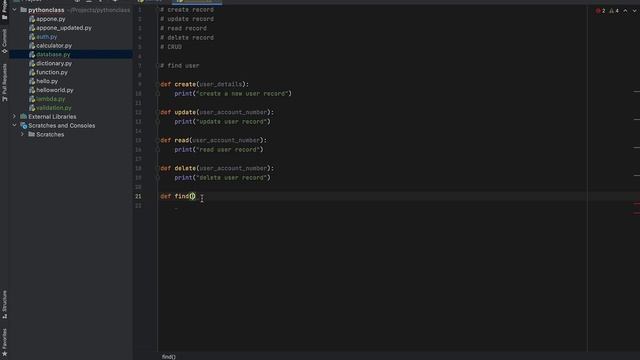640x360 pixels.
Task: Click "def read(user_account_number):" line
Action: [213, 140]
